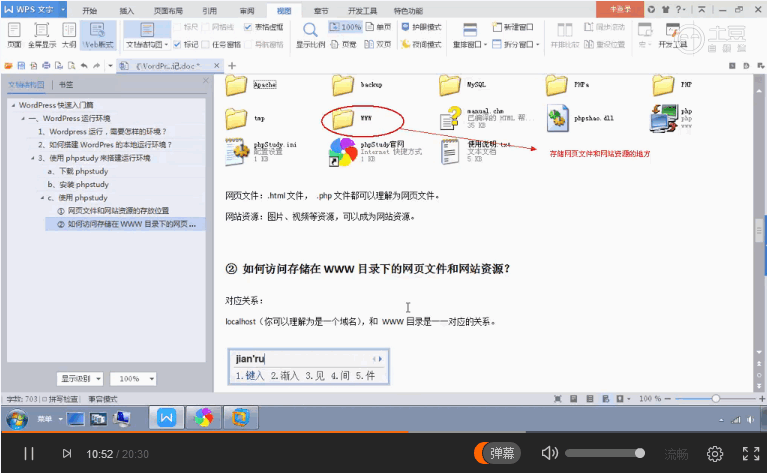This screenshot has height=473, width=767.
Task: Select ① 网页文件和网站资源的存放位置 outline item
Action: coord(113,211)
